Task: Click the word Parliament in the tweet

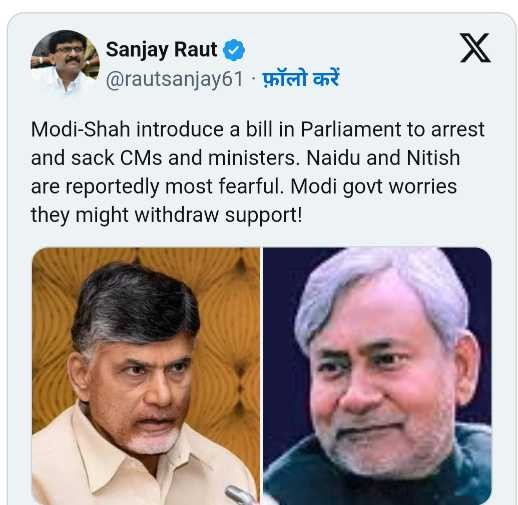Action: tap(351, 129)
